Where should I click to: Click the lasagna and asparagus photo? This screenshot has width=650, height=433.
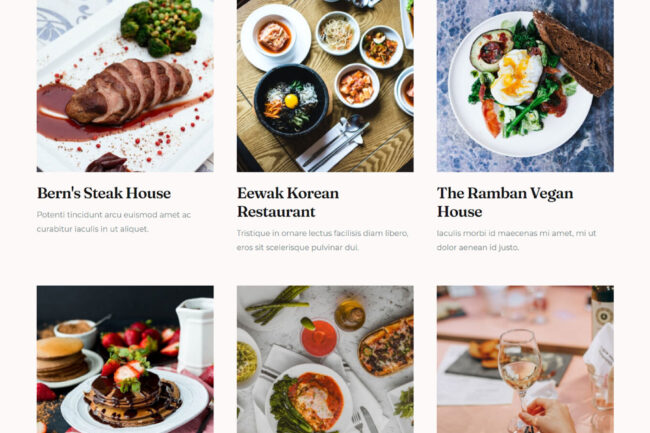(325, 359)
